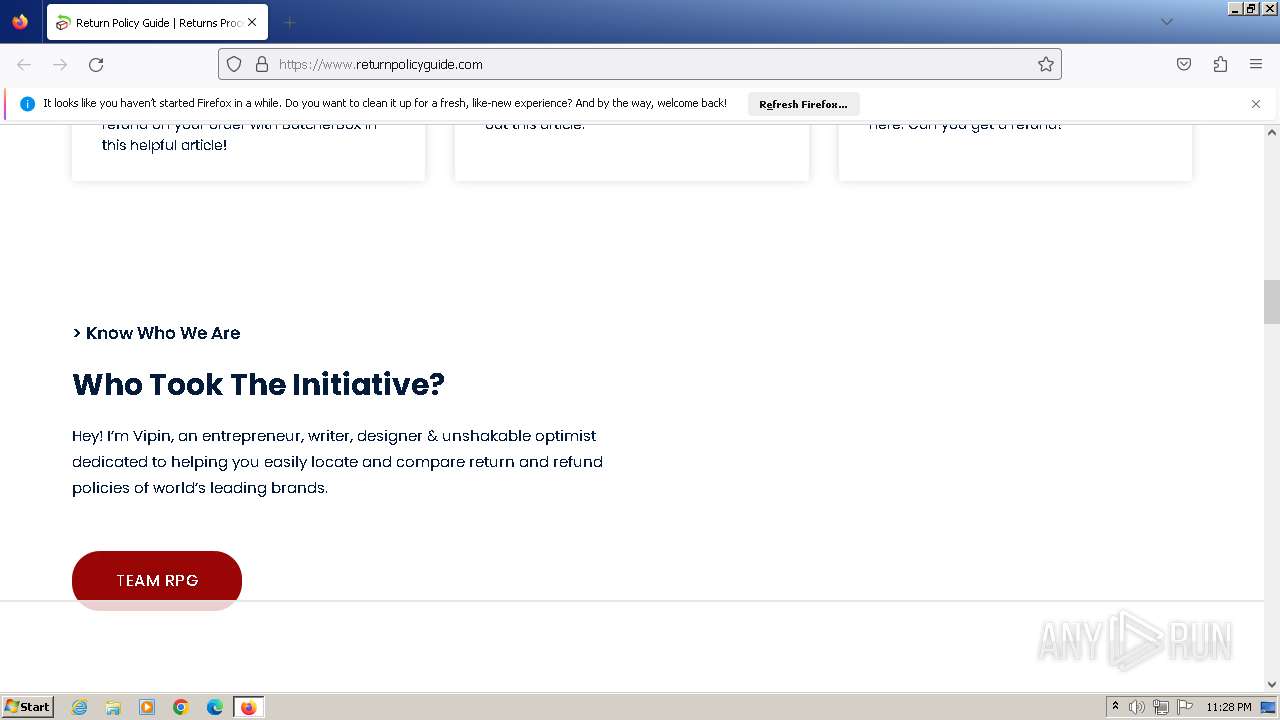Restore down the Firefox window
The width and height of the screenshot is (1280, 720).
click(1251, 8)
